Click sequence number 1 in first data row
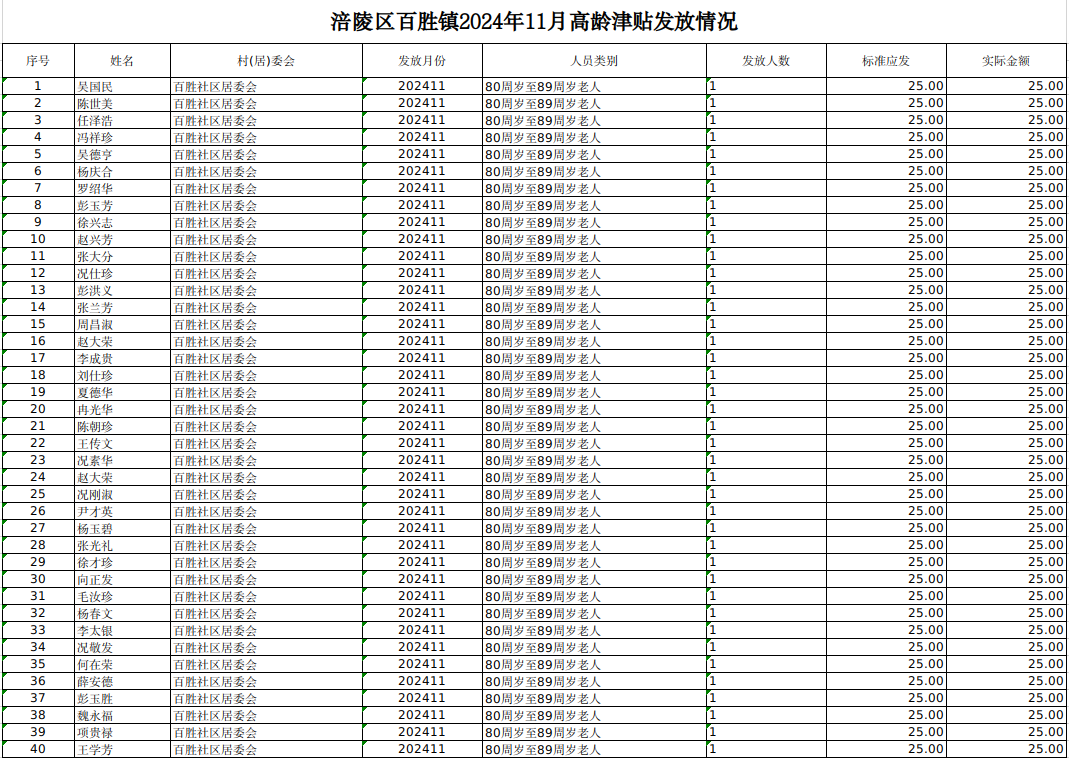The height and width of the screenshot is (758, 1069). click(38, 86)
